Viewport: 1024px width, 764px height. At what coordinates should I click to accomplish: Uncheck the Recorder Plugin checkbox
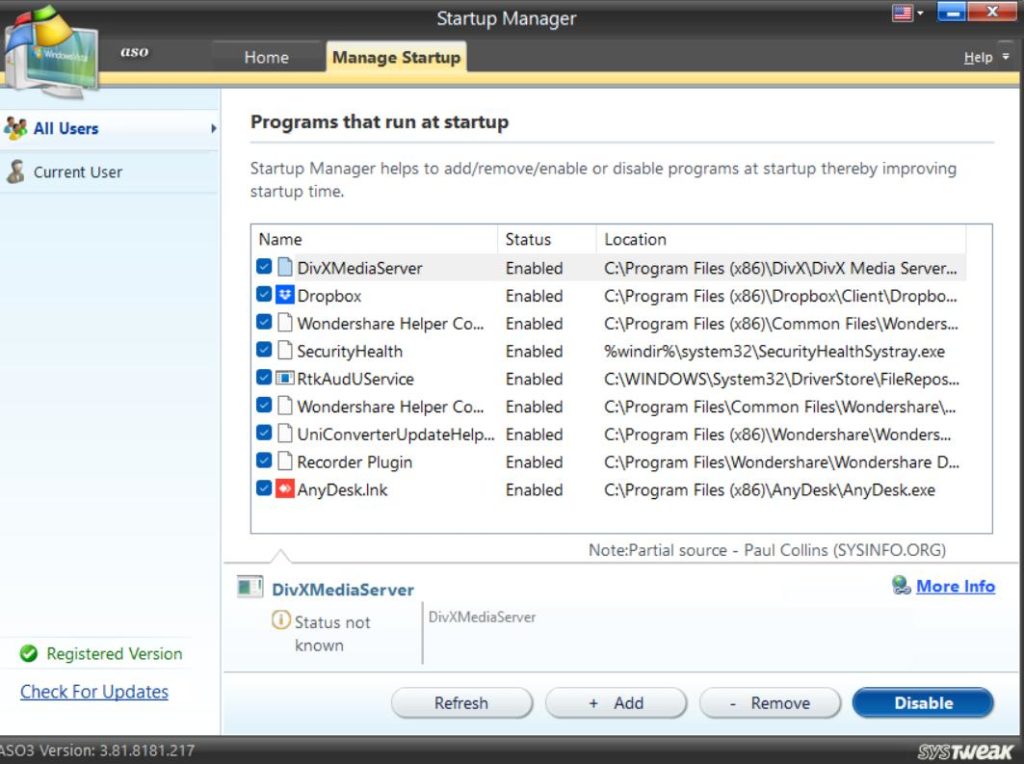coord(264,460)
